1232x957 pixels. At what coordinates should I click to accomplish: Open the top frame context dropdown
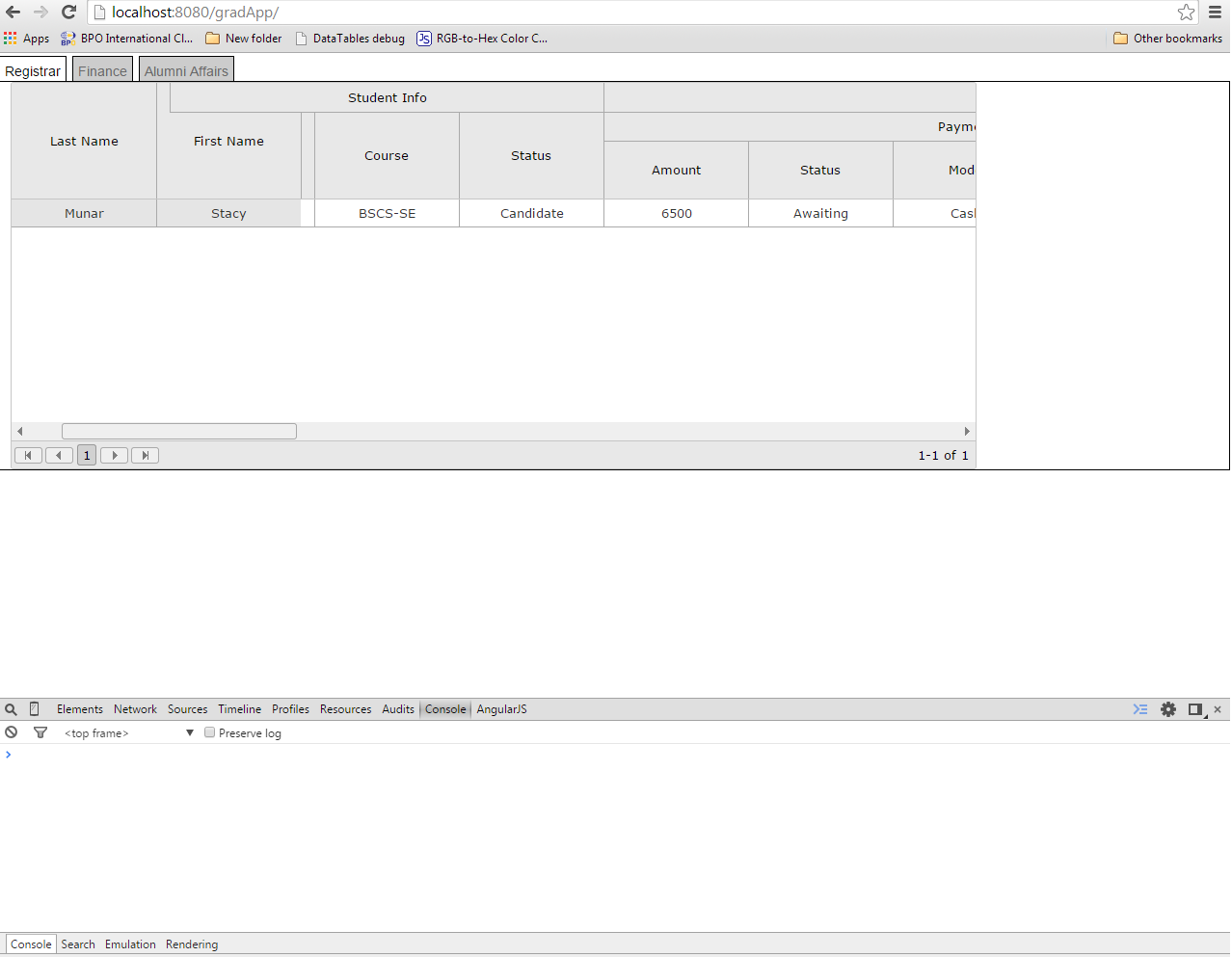click(129, 733)
